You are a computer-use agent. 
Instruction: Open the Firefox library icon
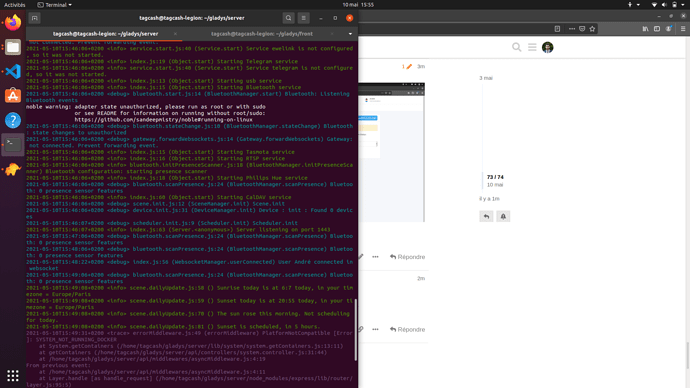tap(645, 29)
